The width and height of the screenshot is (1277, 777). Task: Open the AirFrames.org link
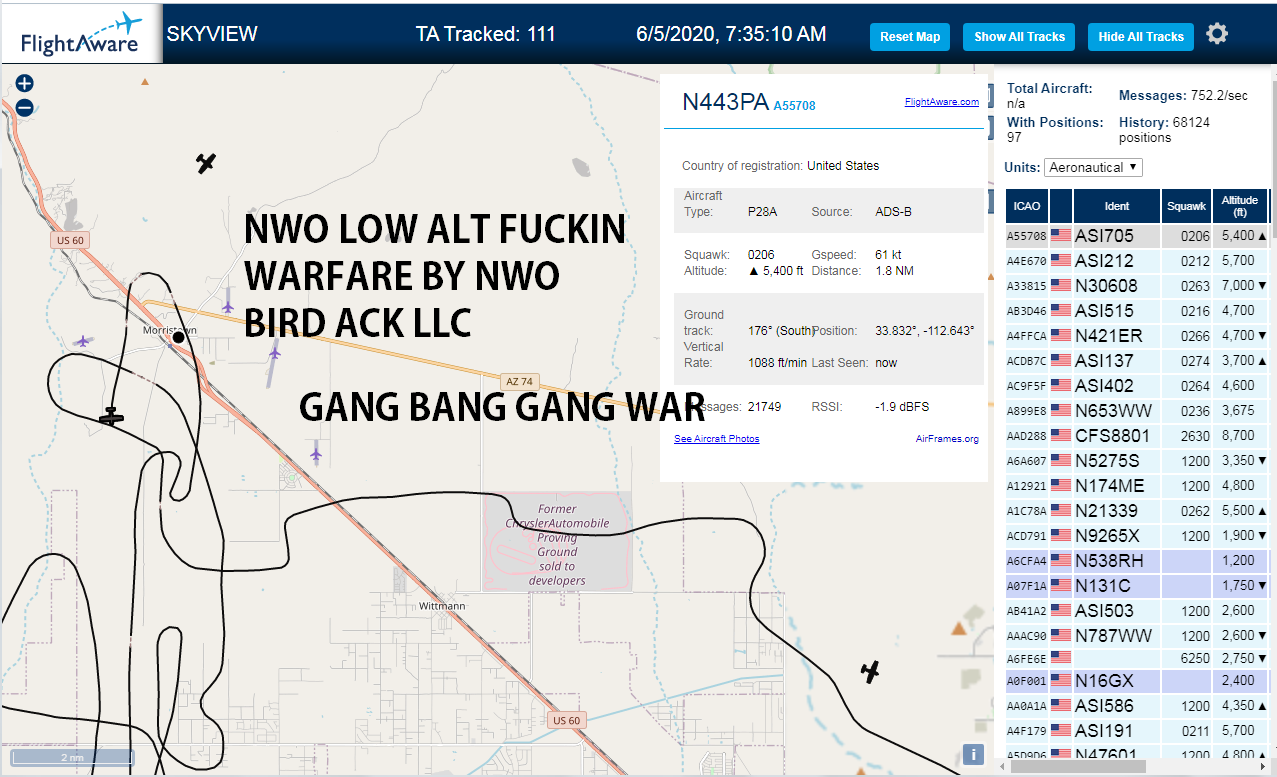tap(947, 439)
